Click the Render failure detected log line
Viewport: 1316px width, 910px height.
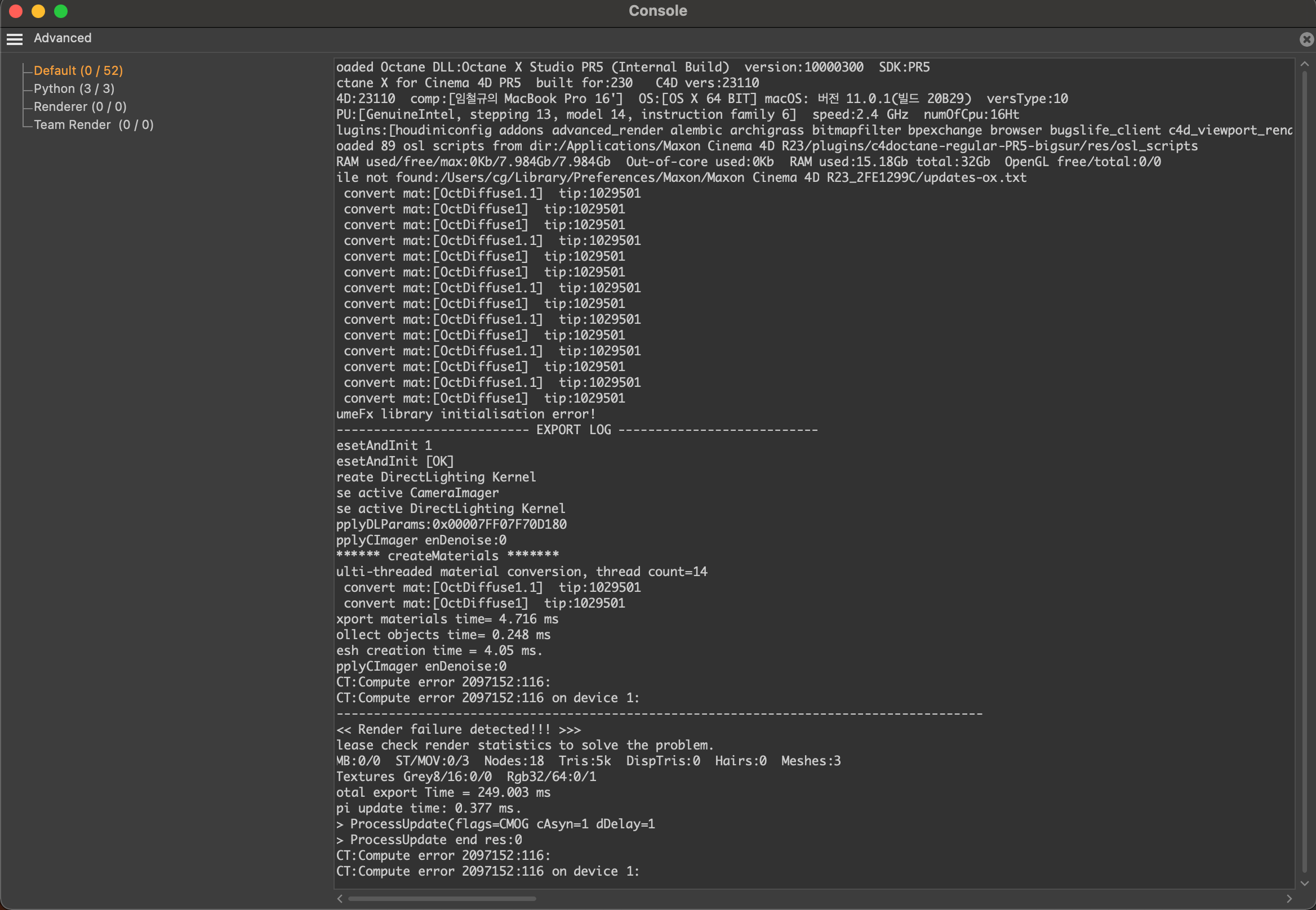coord(458,729)
